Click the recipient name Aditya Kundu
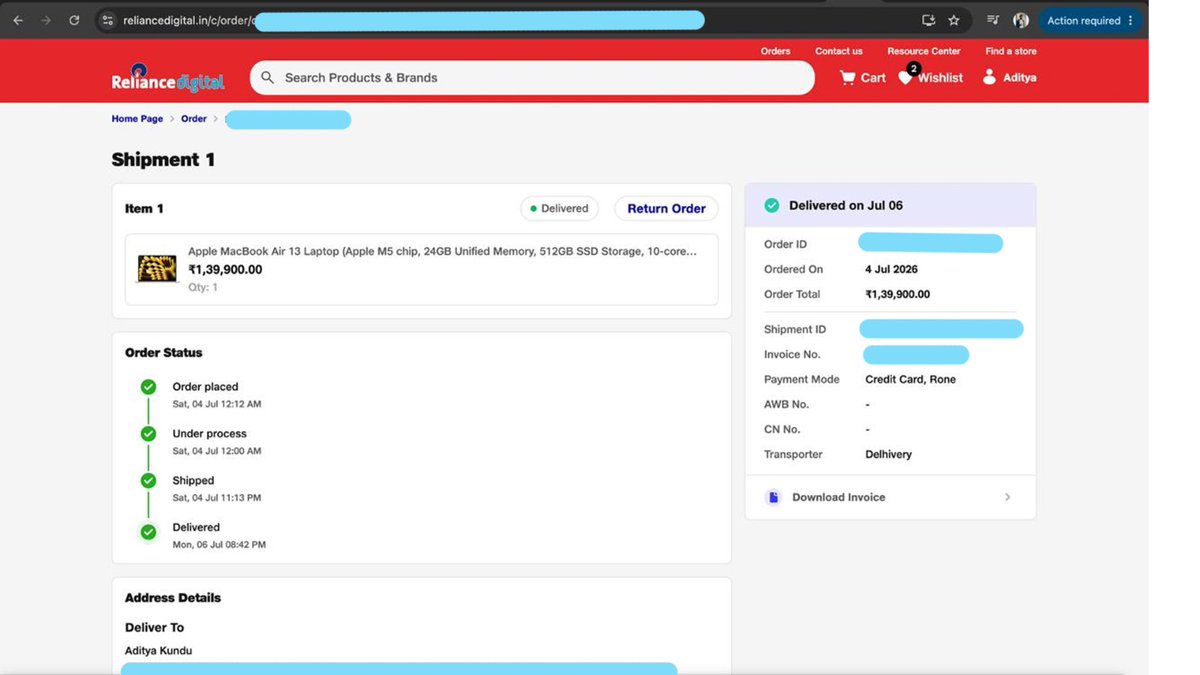 pyautogui.click(x=158, y=651)
